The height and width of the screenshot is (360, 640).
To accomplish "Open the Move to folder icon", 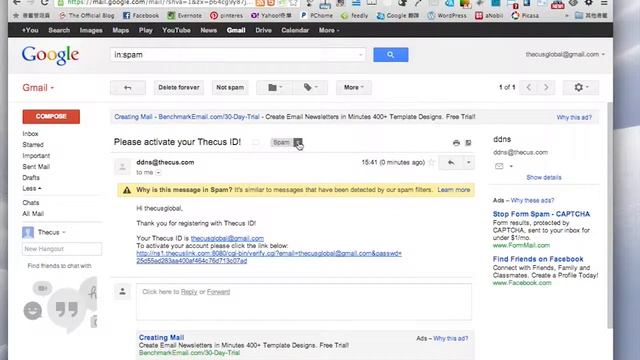I will pos(274,87).
